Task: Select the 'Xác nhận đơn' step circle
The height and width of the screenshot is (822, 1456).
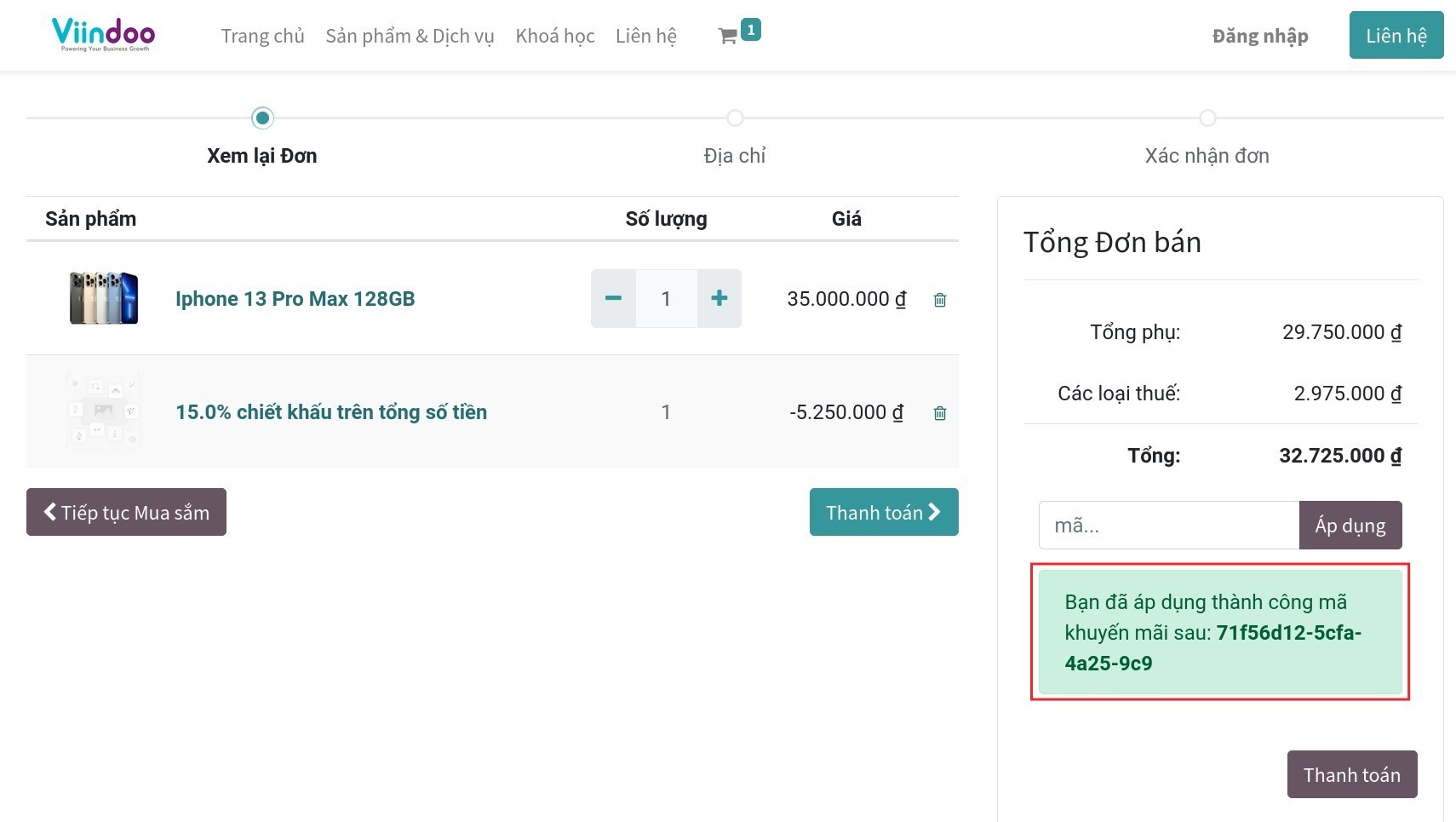Action: tap(1207, 118)
